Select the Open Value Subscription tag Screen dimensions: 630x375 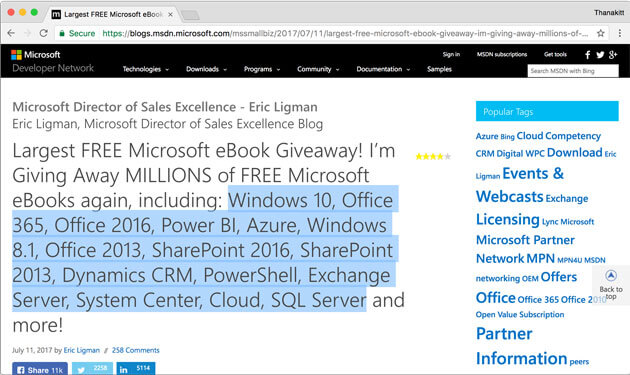520,315
